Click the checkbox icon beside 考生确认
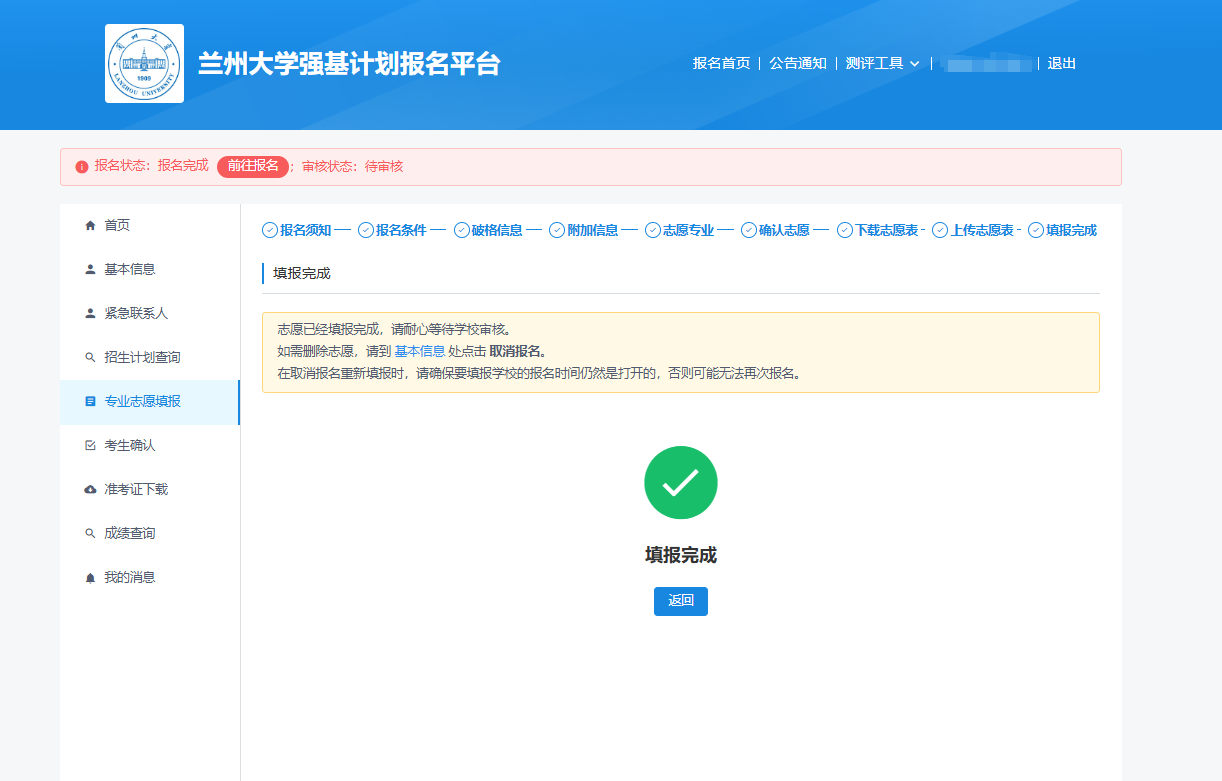The image size is (1222, 781). tap(90, 446)
